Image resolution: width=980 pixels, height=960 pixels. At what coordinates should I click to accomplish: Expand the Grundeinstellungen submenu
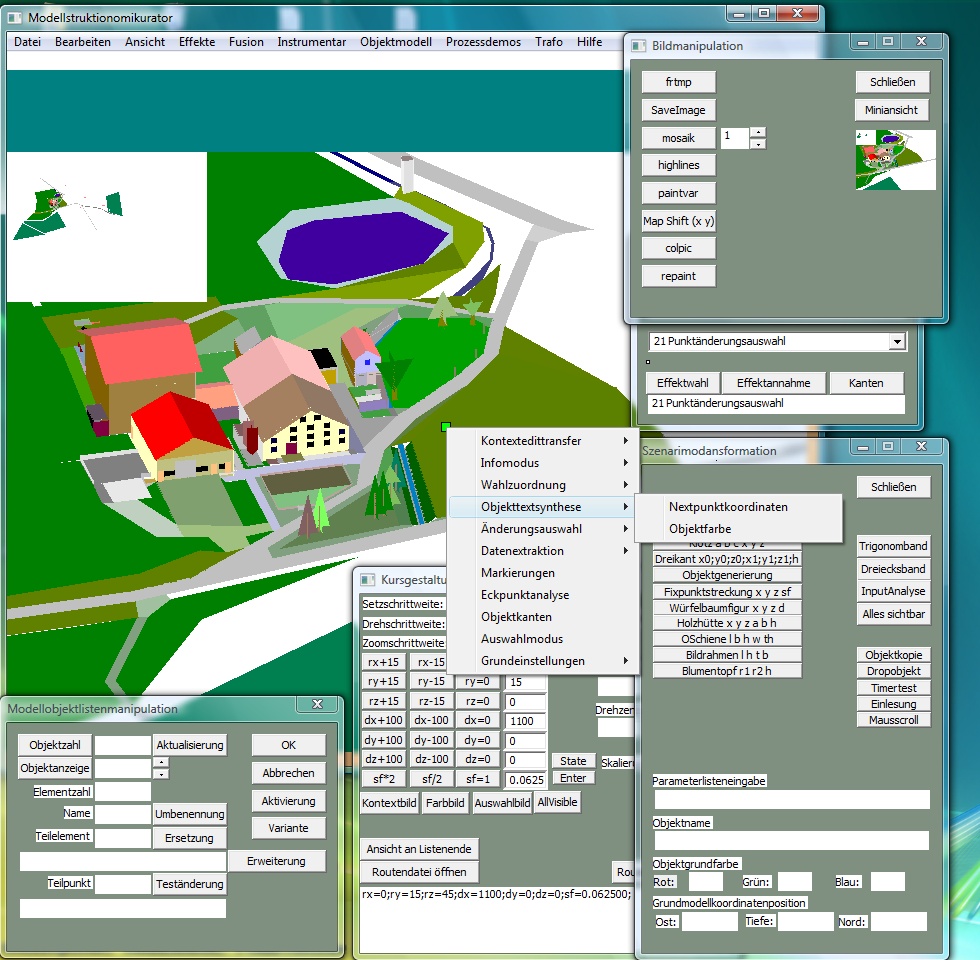[542, 661]
